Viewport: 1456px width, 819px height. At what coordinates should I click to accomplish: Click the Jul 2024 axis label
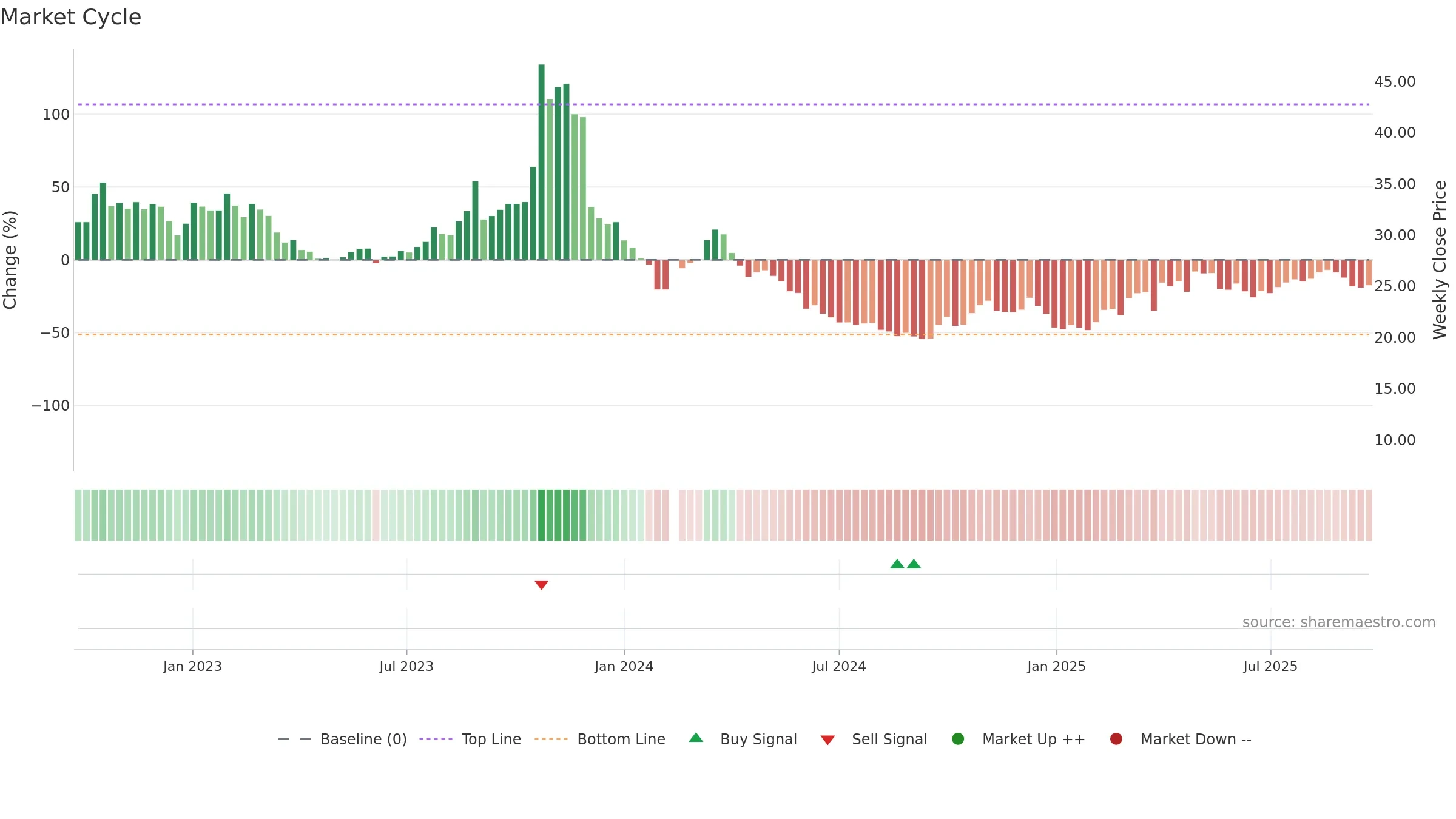click(839, 666)
